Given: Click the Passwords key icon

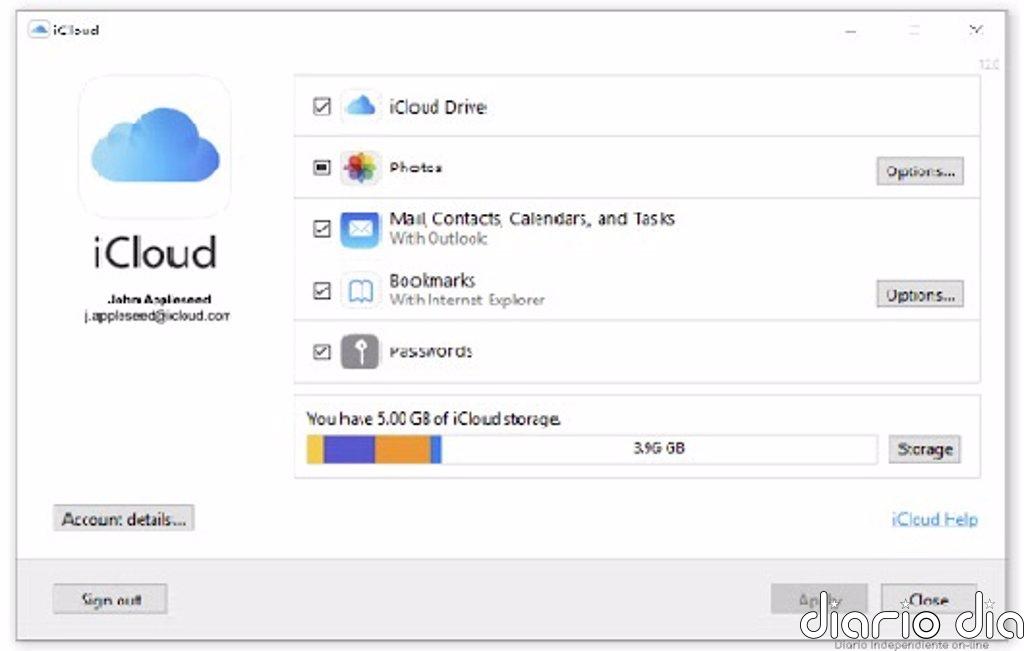Looking at the screenshot, I should 360,352.
